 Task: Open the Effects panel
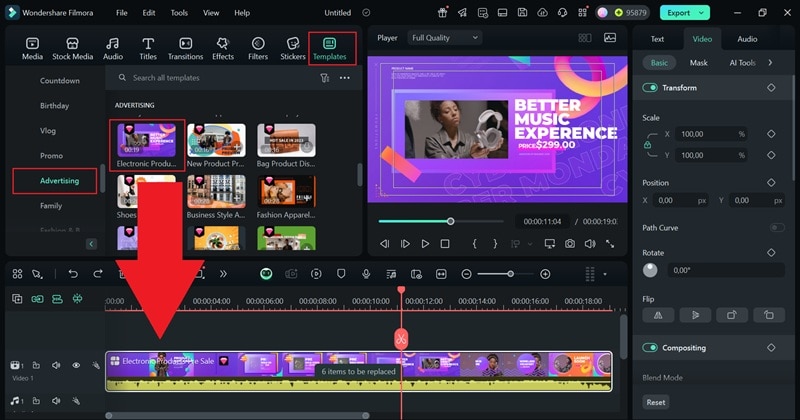click(x=223, y=49)
